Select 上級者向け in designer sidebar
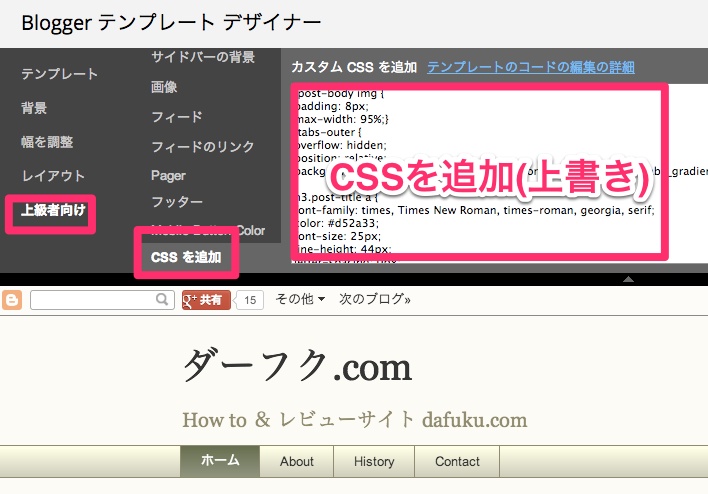Viewport: 708px width, 494px height. click(x=53, y=210)
